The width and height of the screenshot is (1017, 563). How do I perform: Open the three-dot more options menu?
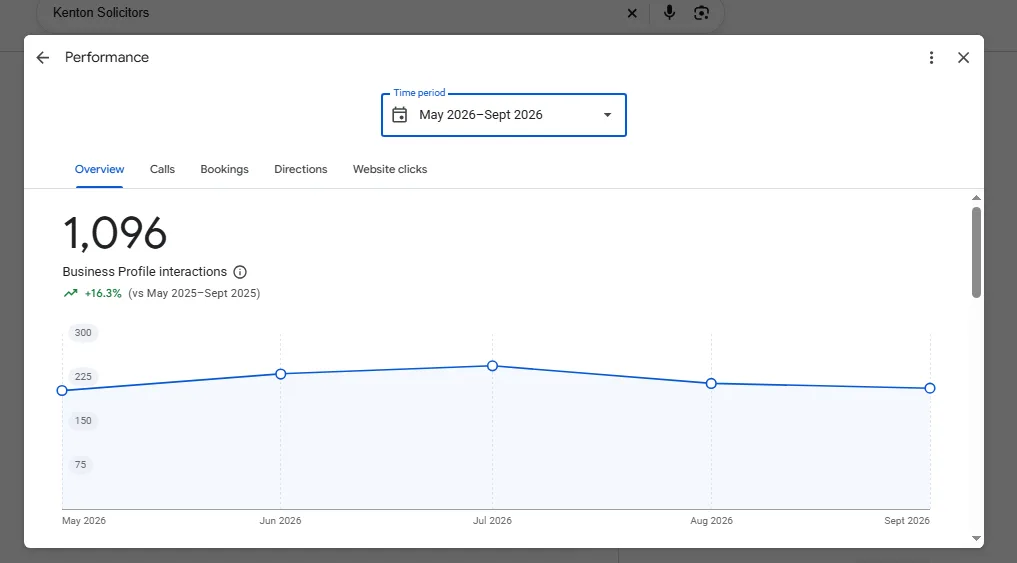(931, 58)
